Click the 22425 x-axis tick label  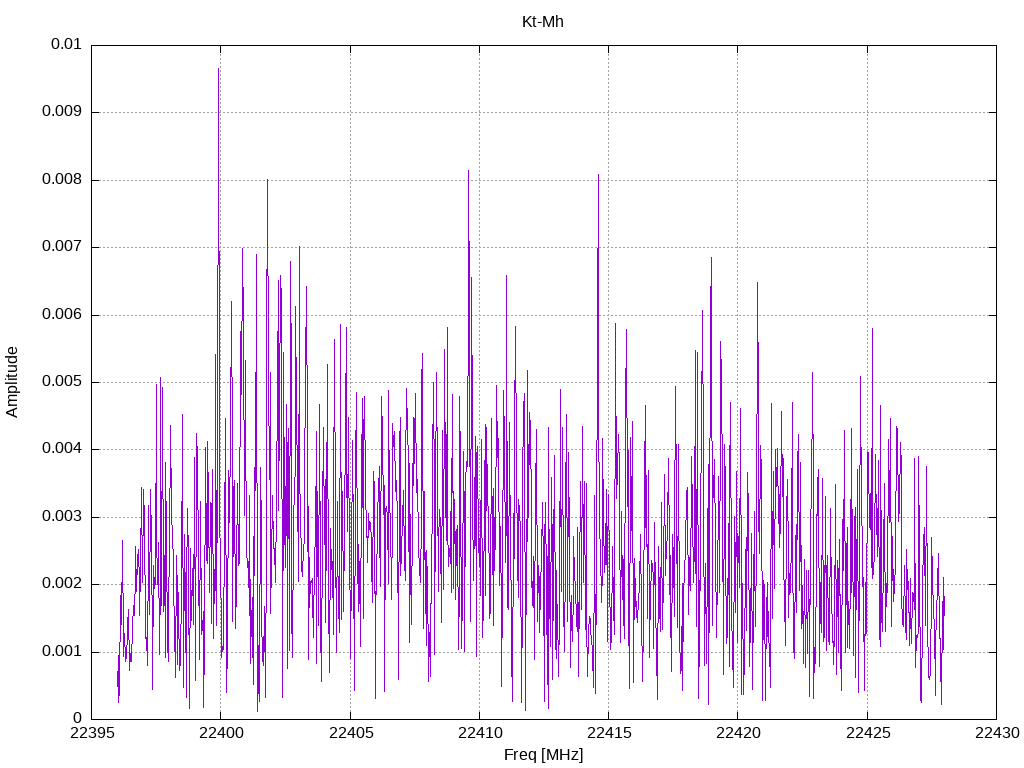[x=867, y=733]
